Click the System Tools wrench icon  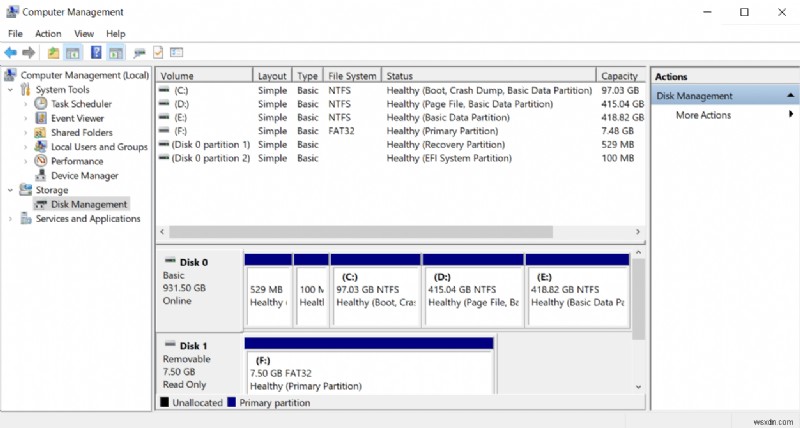click(x=26, y=89)
